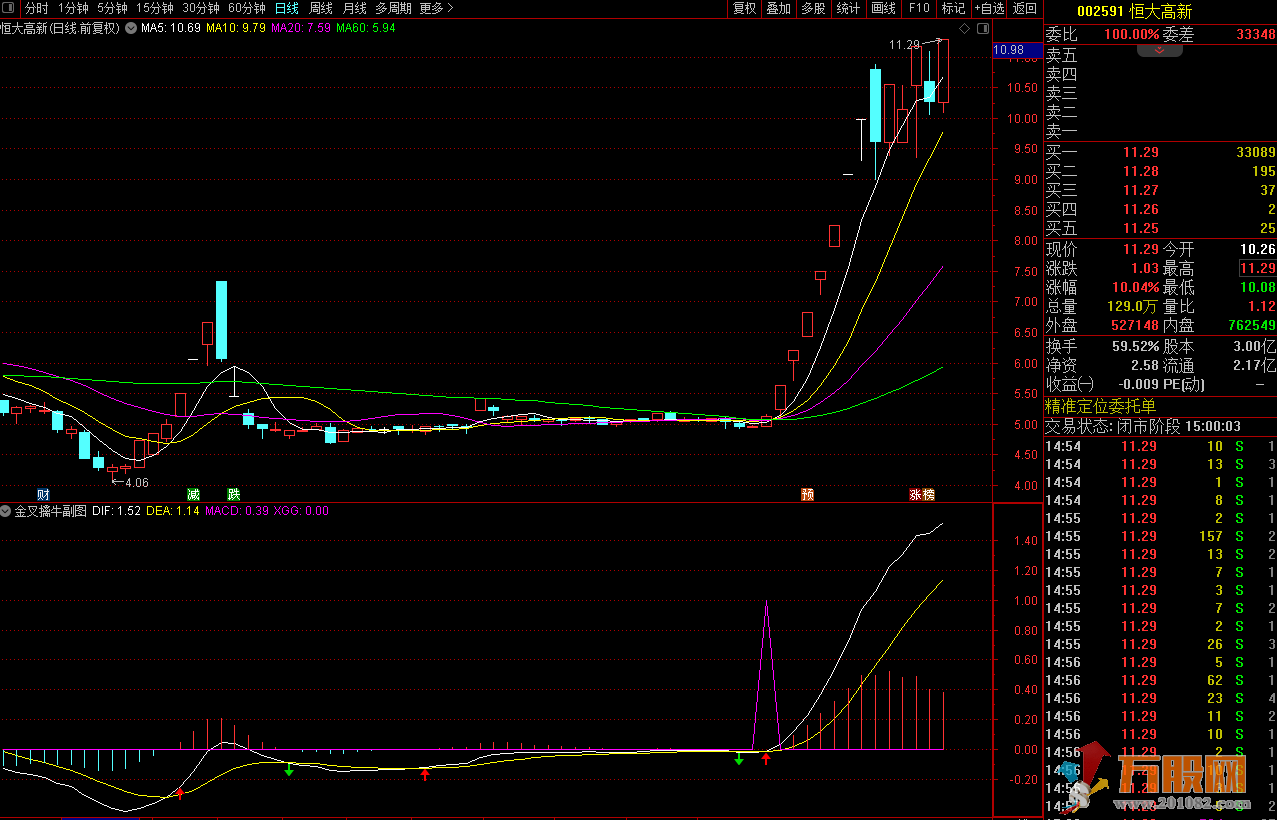
Task: Click the 买四 bid price 11.26
Action: pyautogui.click(x=1140, y=210)
